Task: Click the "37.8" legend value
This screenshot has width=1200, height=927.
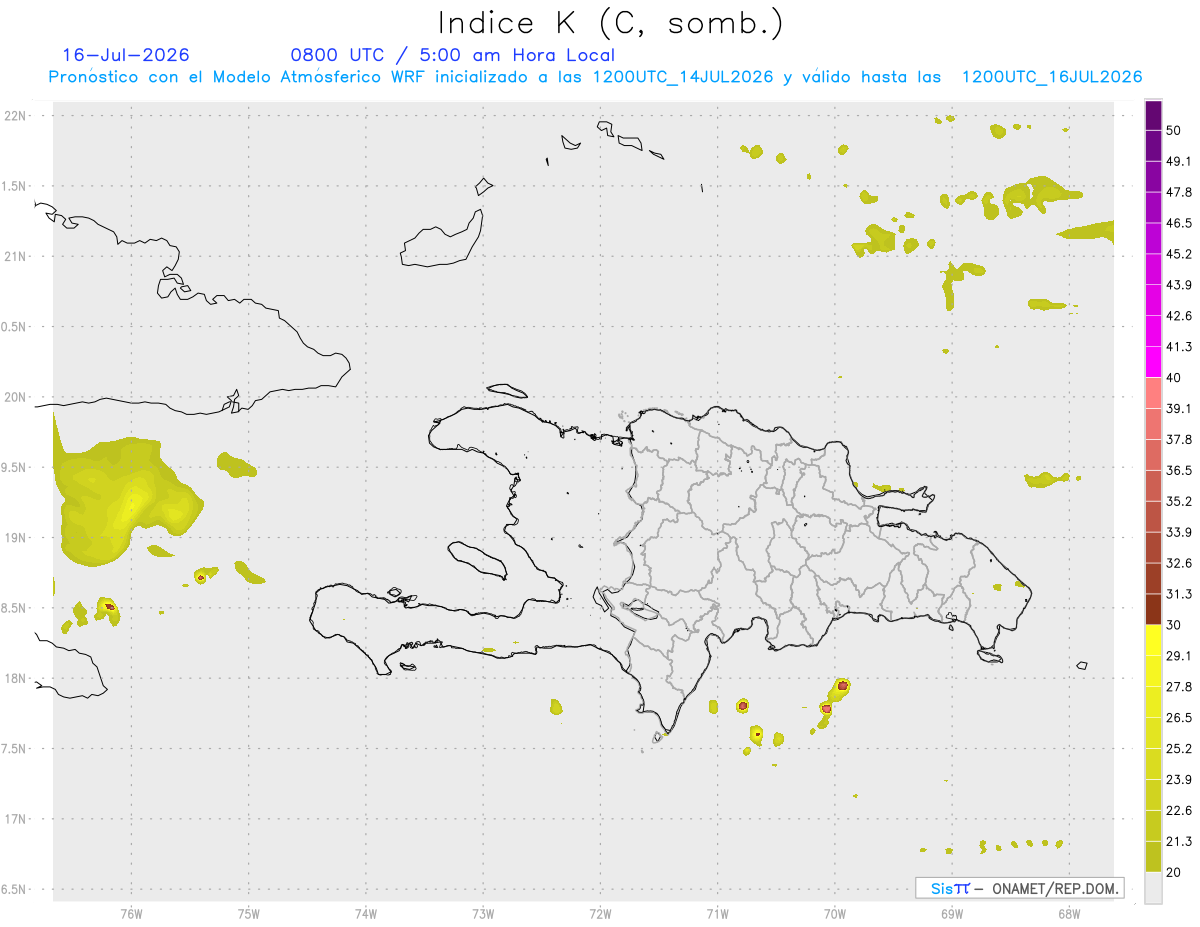Action: tap(1179, 440)
